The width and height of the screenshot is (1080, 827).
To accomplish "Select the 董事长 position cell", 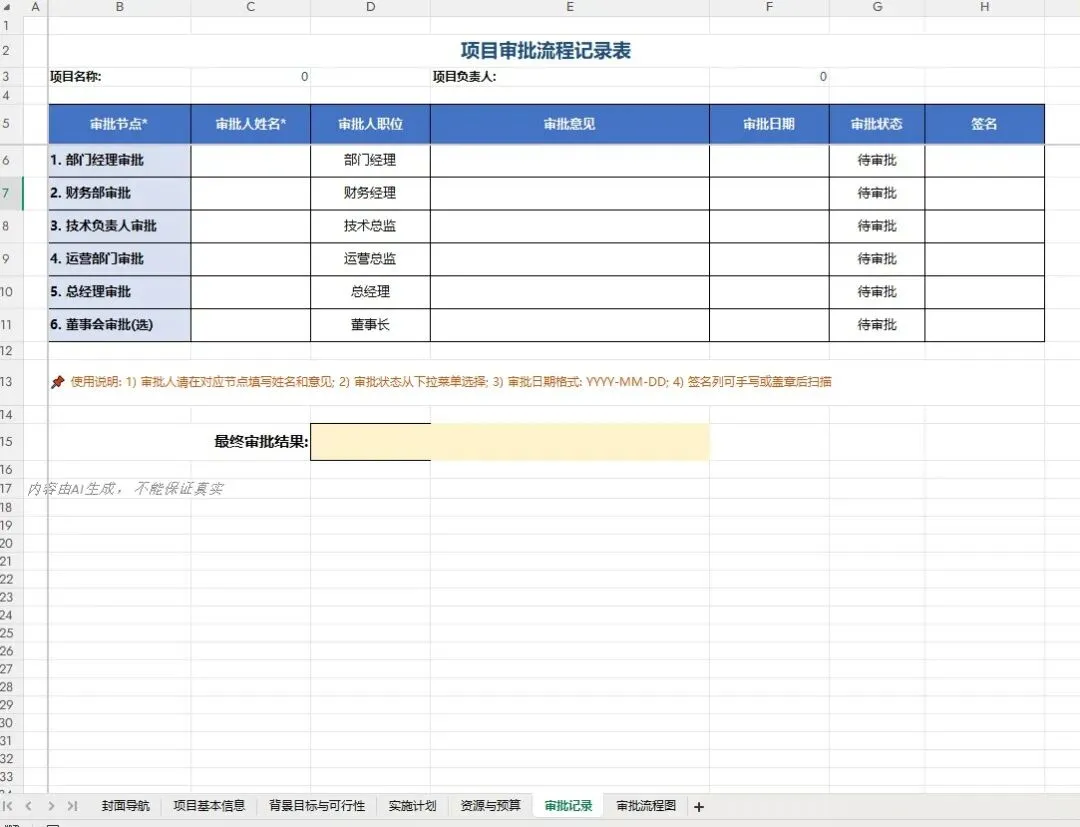I will (x=371, y=325).
